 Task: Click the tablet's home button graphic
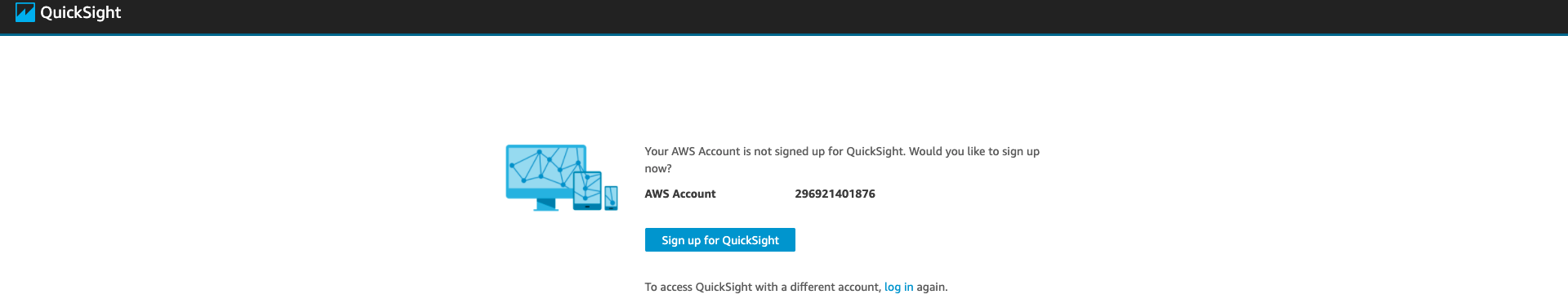pos(587,207)
